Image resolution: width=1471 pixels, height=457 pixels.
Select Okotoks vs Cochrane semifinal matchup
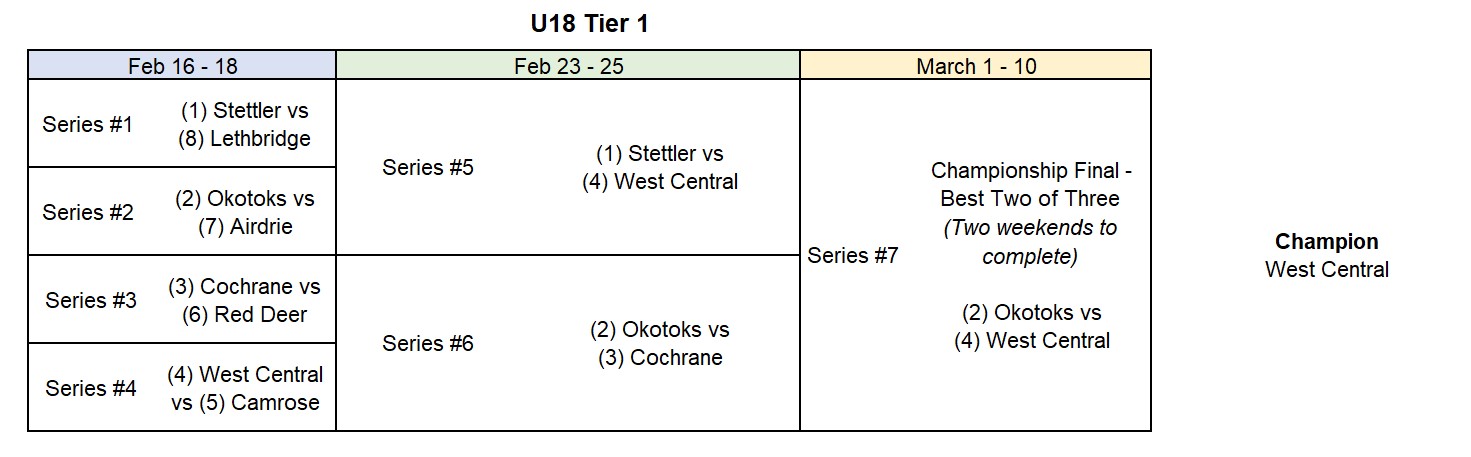[x=660, y=344]
